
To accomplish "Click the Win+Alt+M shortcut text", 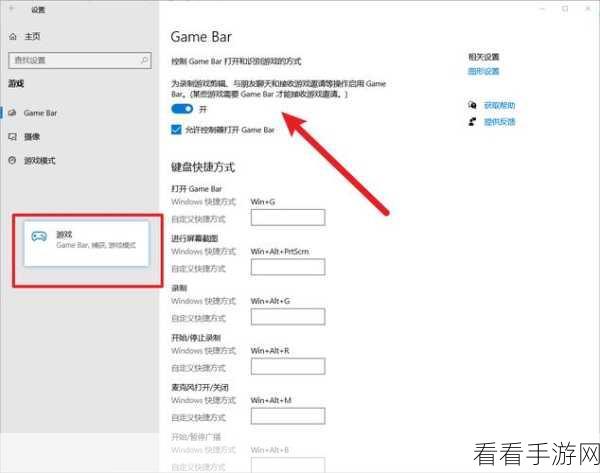I will (271, 400).
